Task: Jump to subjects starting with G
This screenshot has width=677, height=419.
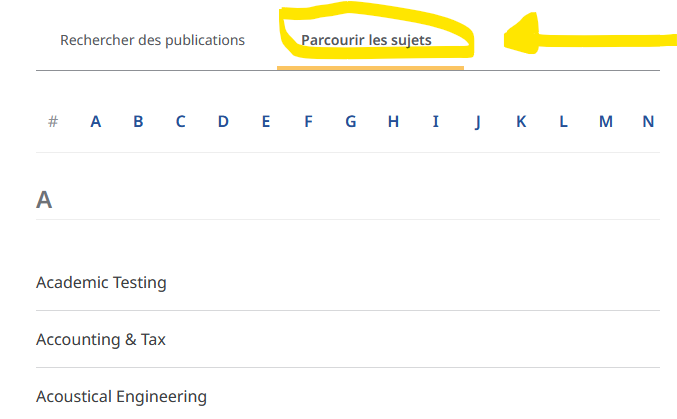Action: pyautogui.click(x=351, y=122)
